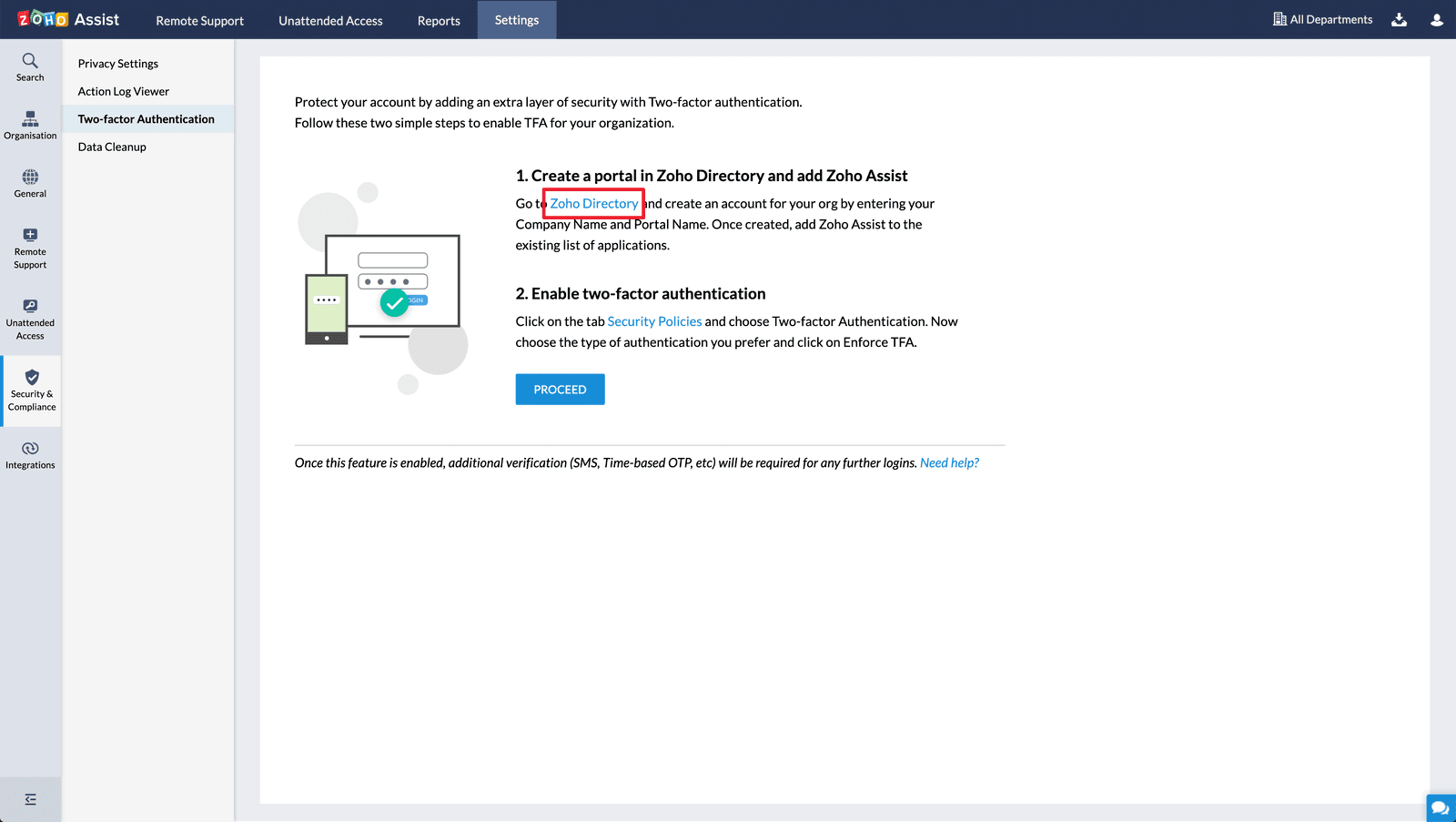
Task: Click heading "1. Create a portal in Zoho Directory"
Action: (712, 176)
